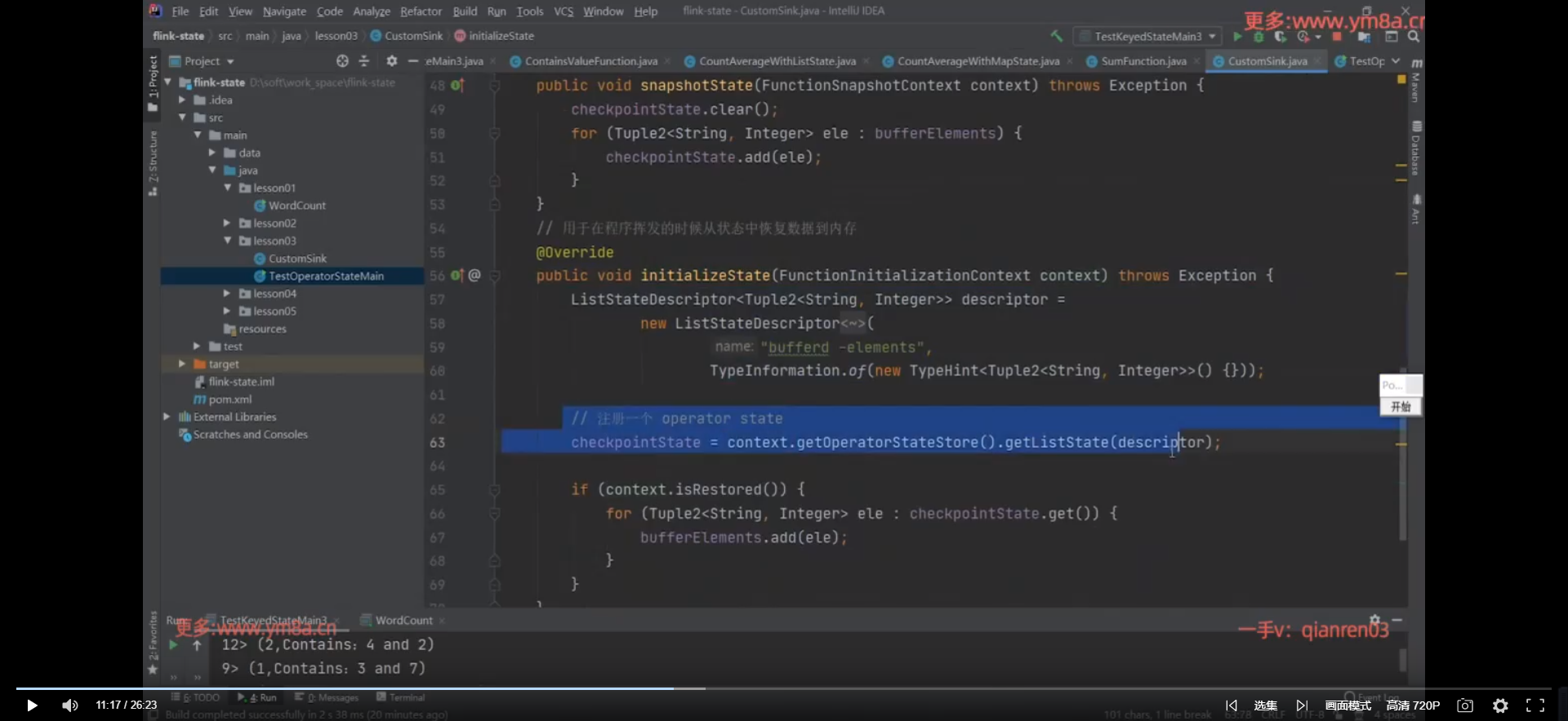Image resolution: width=1568 pixels, height=721 pixels.
Task: Collapse the lesson03 folder
Action: click(x=228, y=241)
